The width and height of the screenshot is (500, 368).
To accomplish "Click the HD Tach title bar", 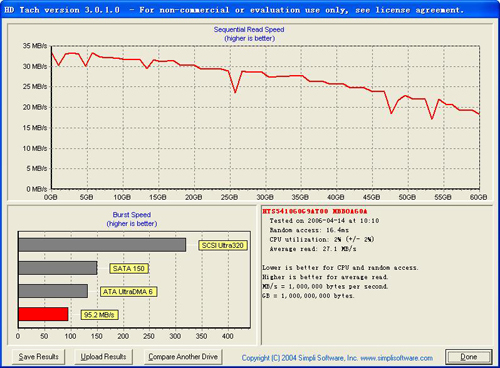I will [x=250, y=10].
